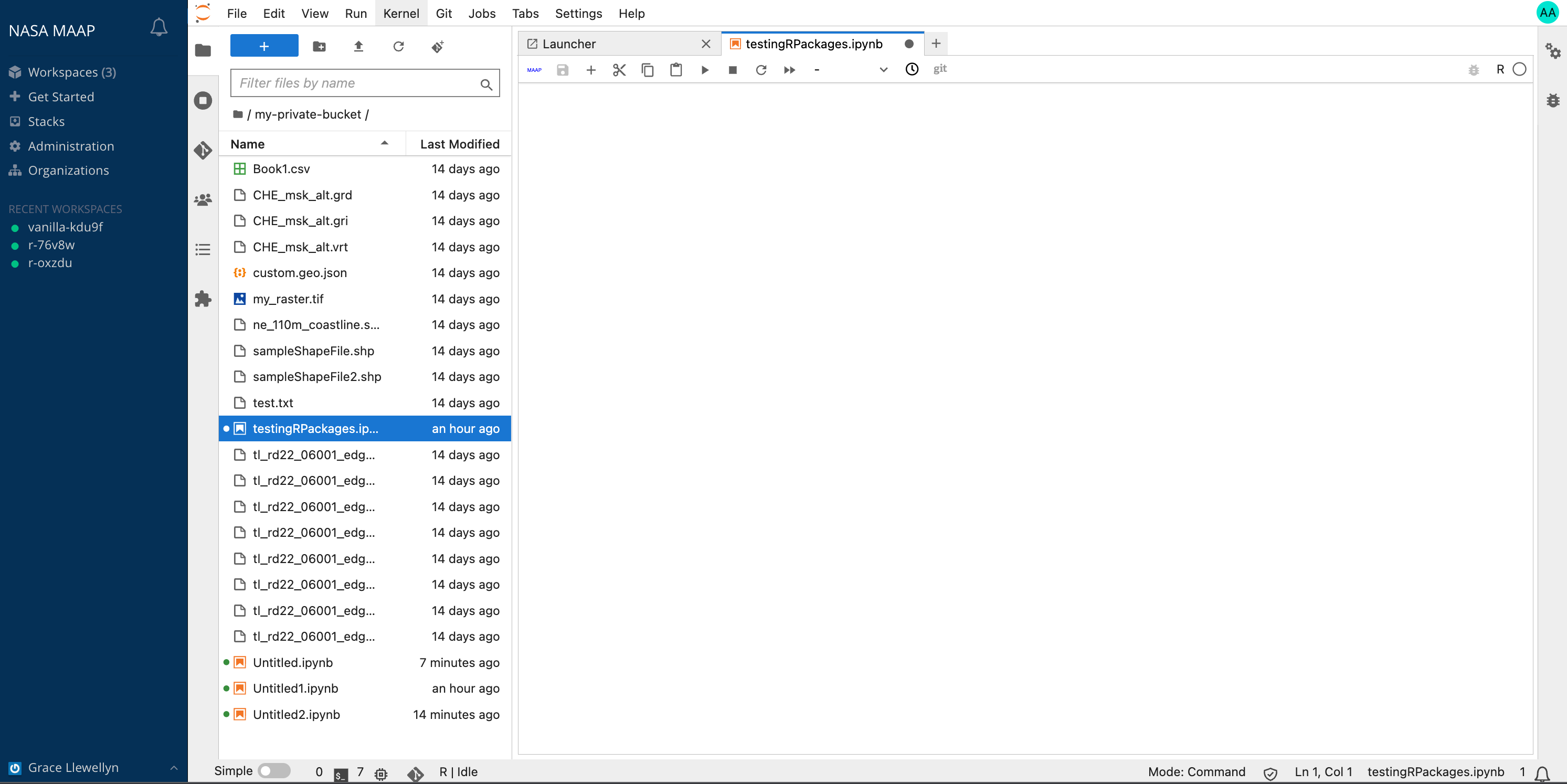This screenshot has width=1567, height=784.
Task: Click the Table of Contents icon in sidebar
Action: tap(202, 248)
